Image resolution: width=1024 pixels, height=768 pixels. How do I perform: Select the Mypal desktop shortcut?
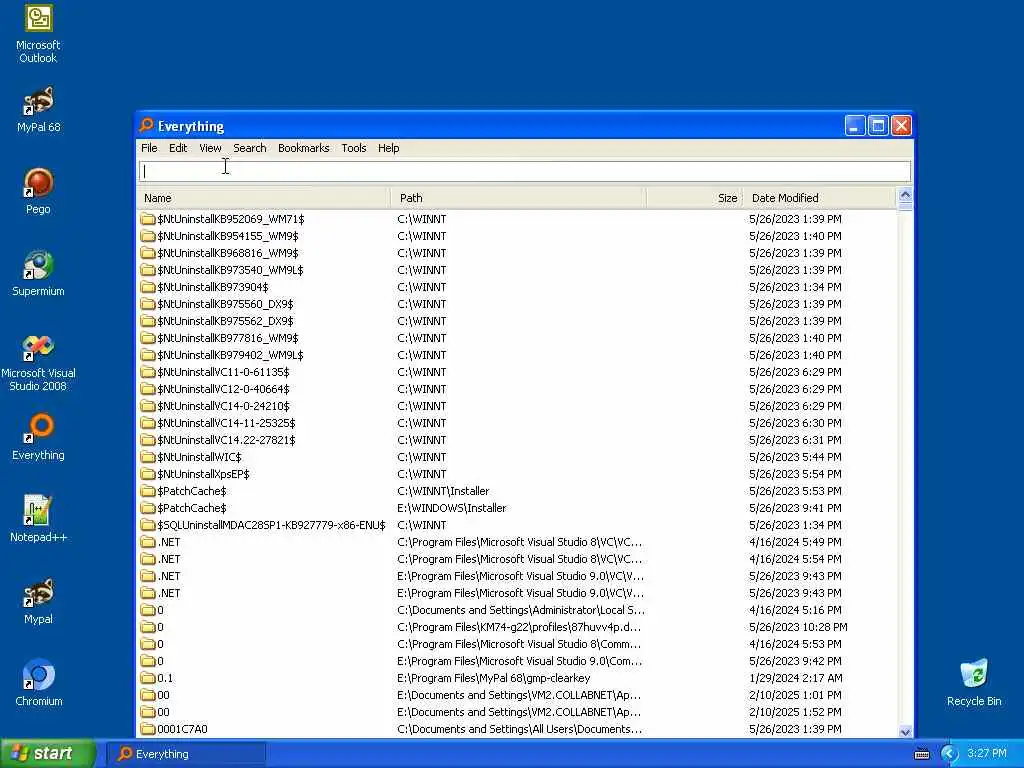coord(38,601)
